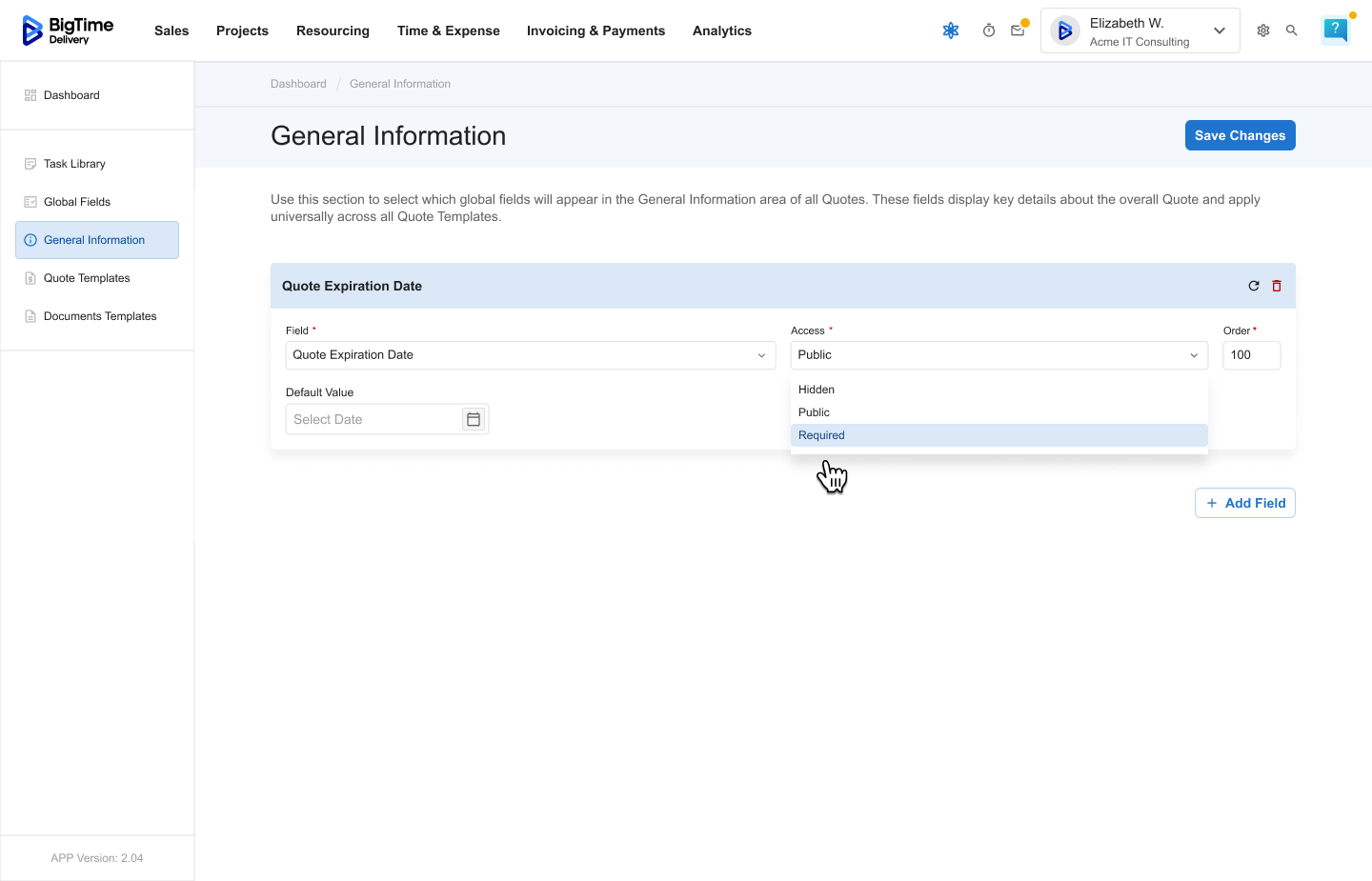Screen dimensions: 1372x881
Task: Open the Resourcing menu
Action: 333,30
